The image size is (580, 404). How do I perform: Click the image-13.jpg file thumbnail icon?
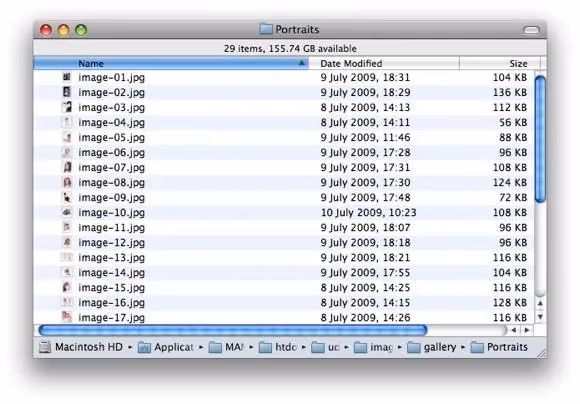click(x=67, y=257)
